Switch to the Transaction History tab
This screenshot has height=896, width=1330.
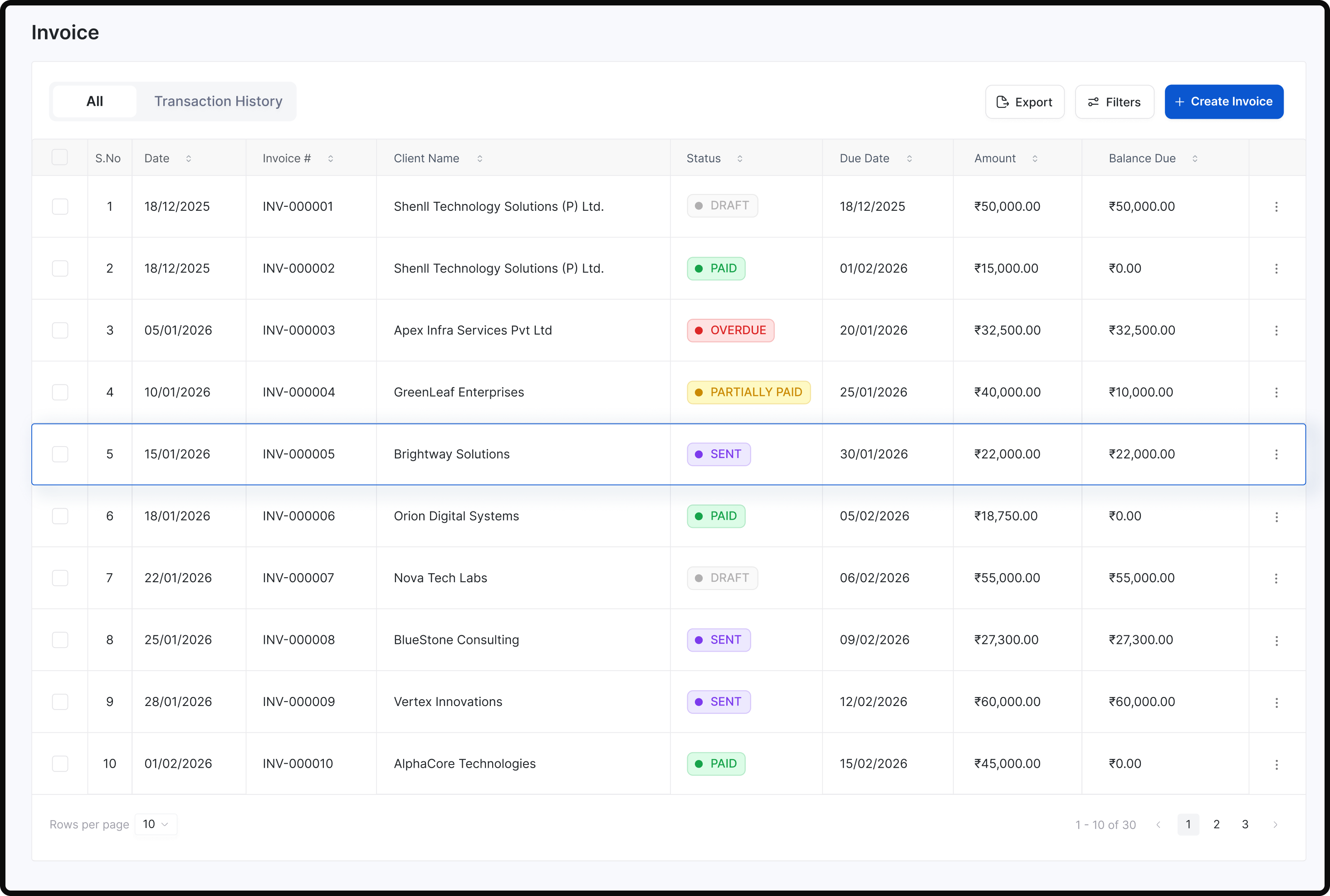click(218, 101)
